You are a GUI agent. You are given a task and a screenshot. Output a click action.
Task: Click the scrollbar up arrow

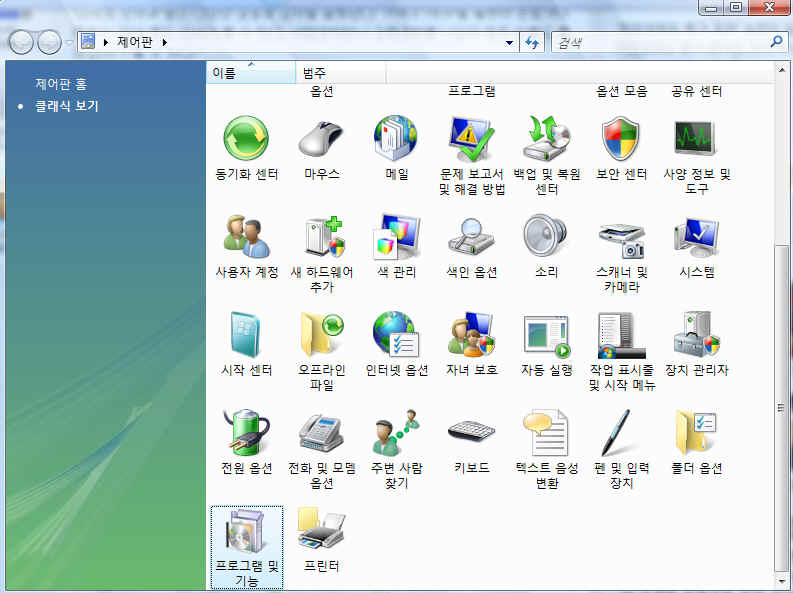[781, 69]
